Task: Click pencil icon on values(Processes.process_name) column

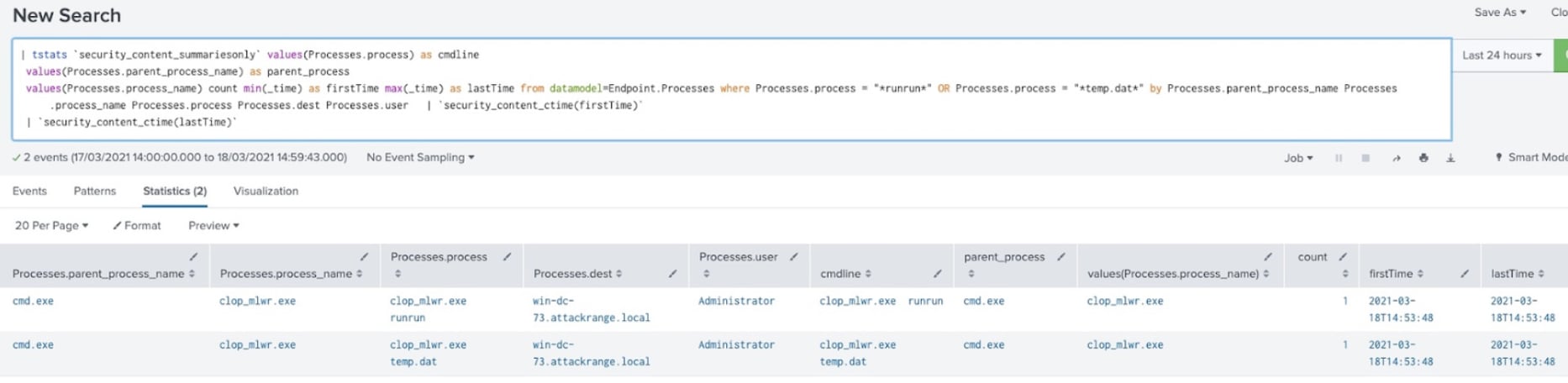Action: (x=1267, y=257)
